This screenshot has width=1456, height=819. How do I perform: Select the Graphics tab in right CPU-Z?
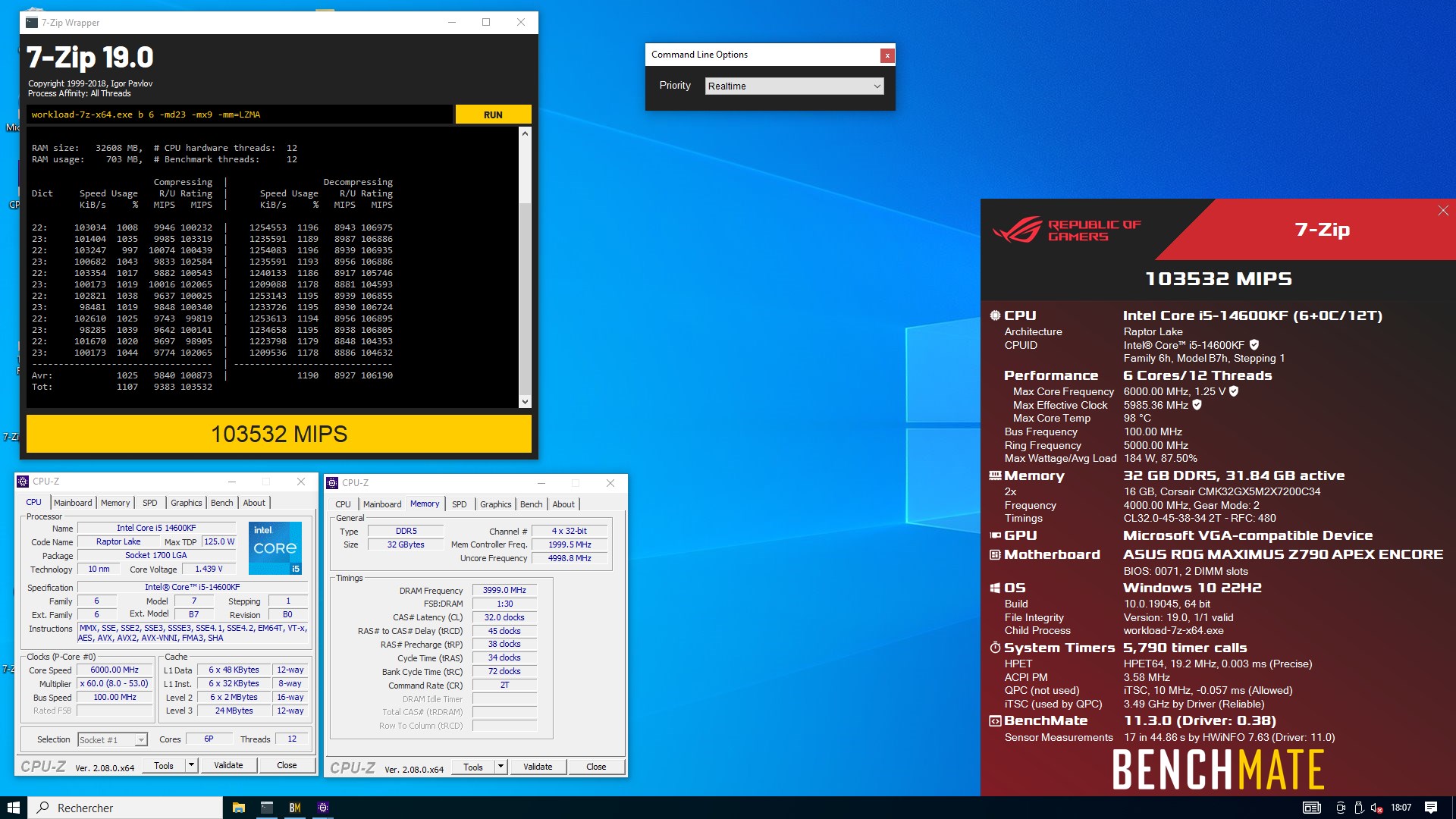click(x=496, y=504)
